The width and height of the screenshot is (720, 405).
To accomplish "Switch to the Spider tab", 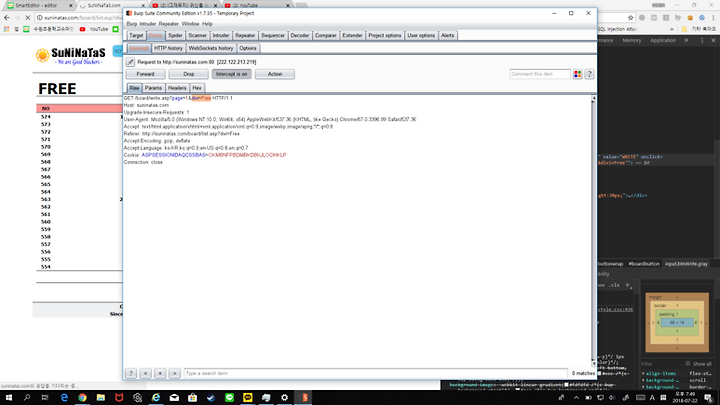I will tap(175, 35).
